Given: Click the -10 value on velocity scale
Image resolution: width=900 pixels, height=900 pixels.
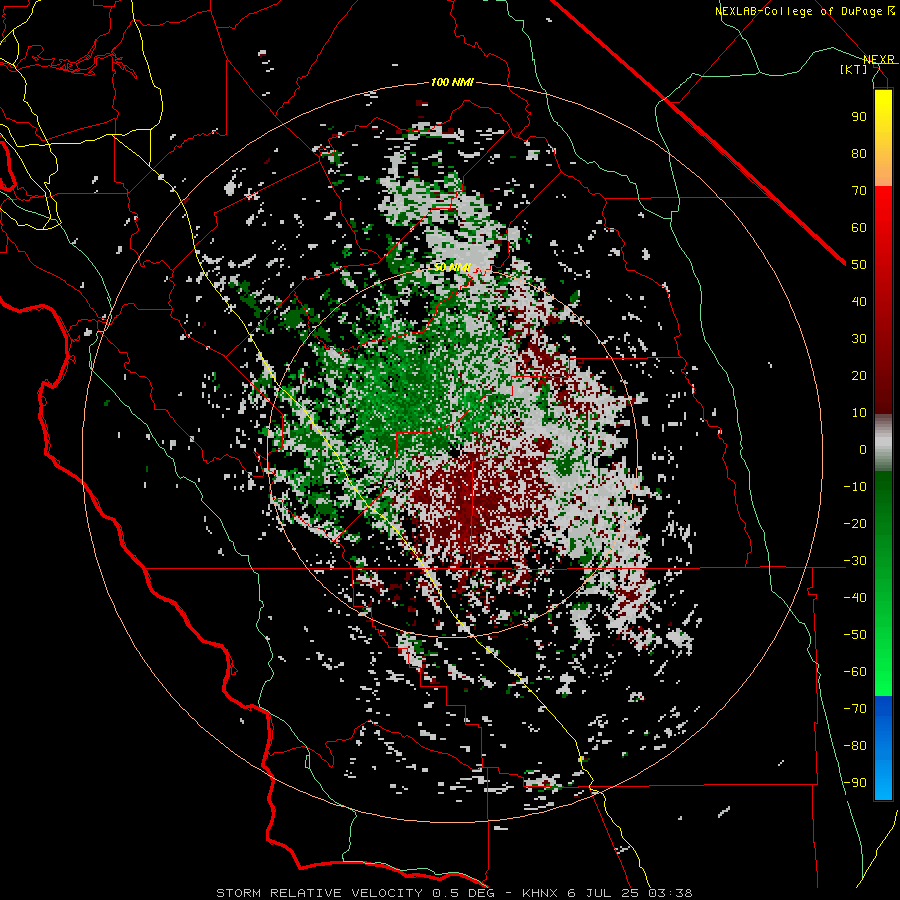Looking at the screenshot, I should click(855, 487).
